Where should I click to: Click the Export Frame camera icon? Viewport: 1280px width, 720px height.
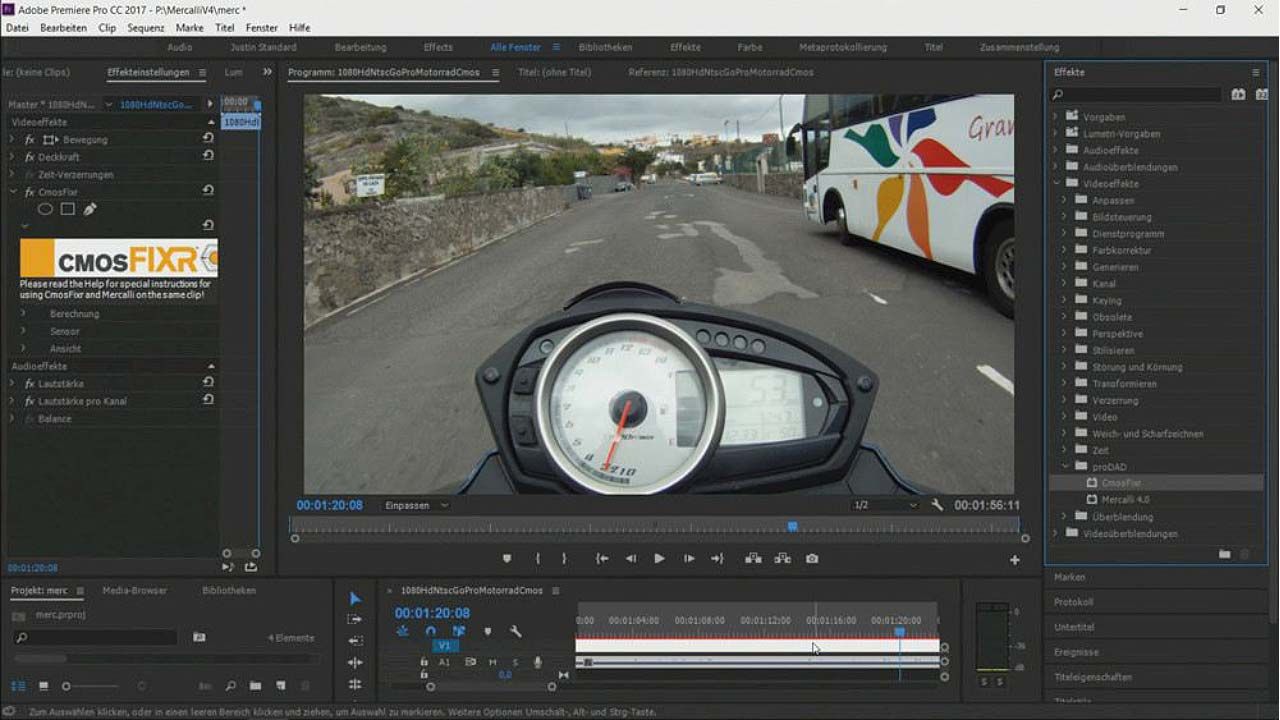tap(812, 559)
